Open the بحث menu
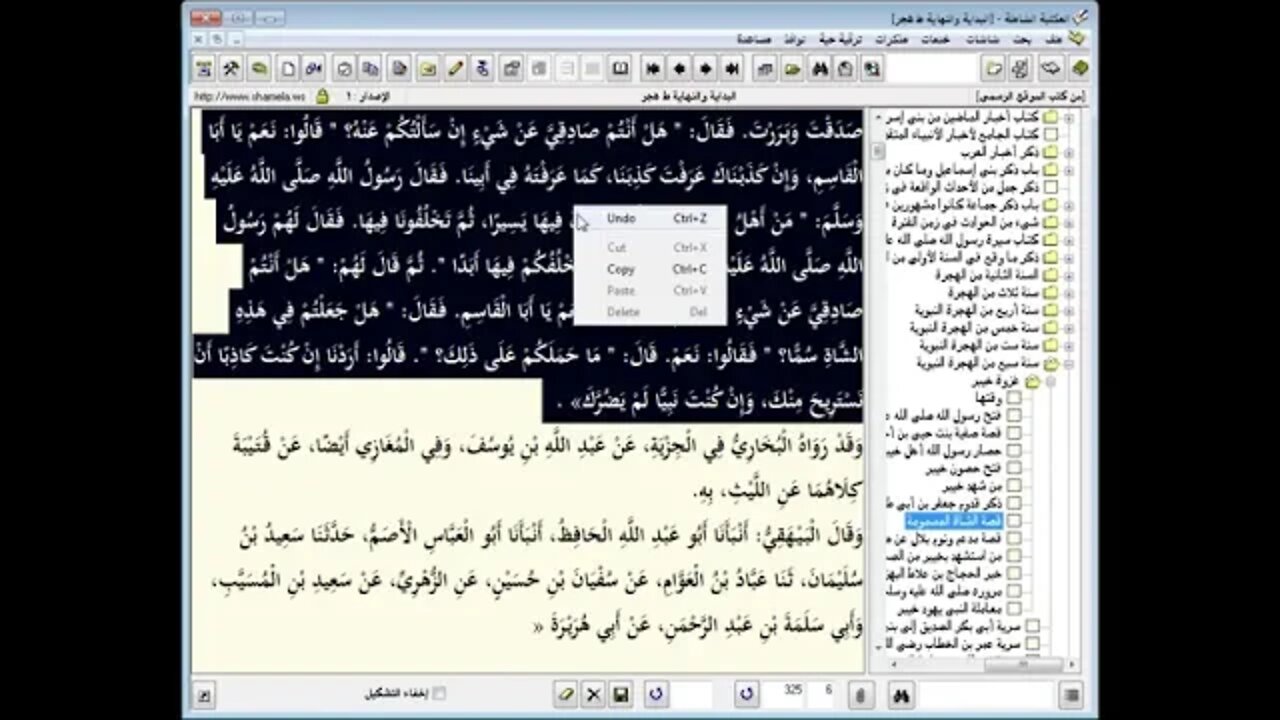The height and width of the screenshot is (720, 1280). pyautogui.click(x=1022, y=39)
